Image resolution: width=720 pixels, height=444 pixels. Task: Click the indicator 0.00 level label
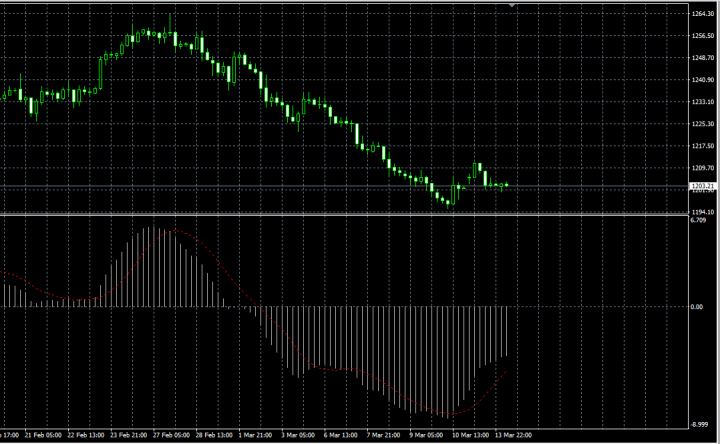pyautogui.click(x=696, y=307)
